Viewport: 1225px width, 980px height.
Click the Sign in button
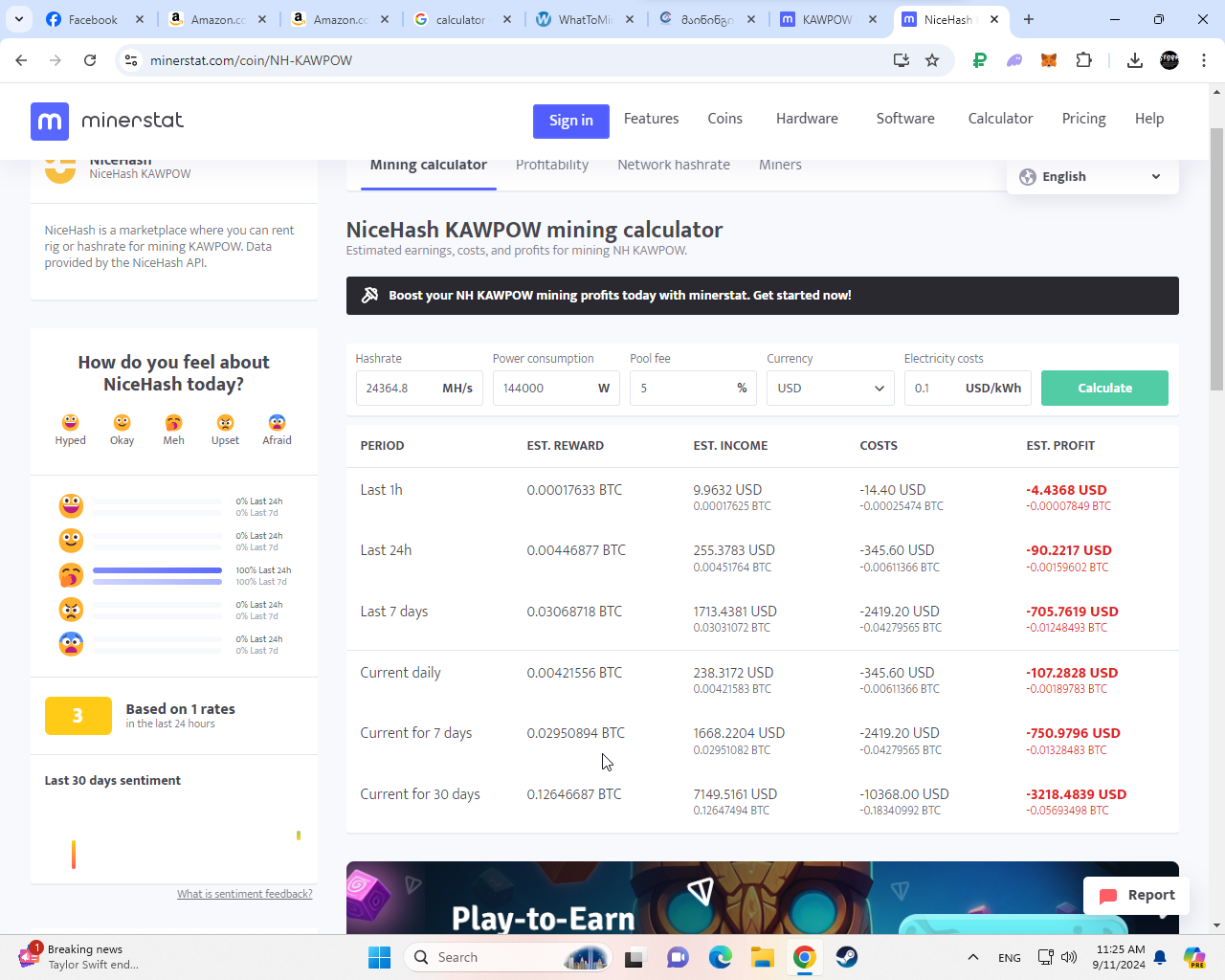click(570, 121)
